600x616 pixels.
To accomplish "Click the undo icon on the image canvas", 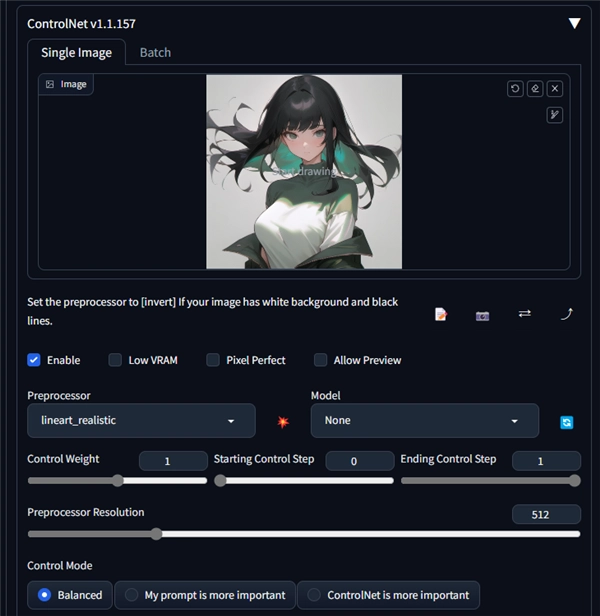I will [515, 89].
